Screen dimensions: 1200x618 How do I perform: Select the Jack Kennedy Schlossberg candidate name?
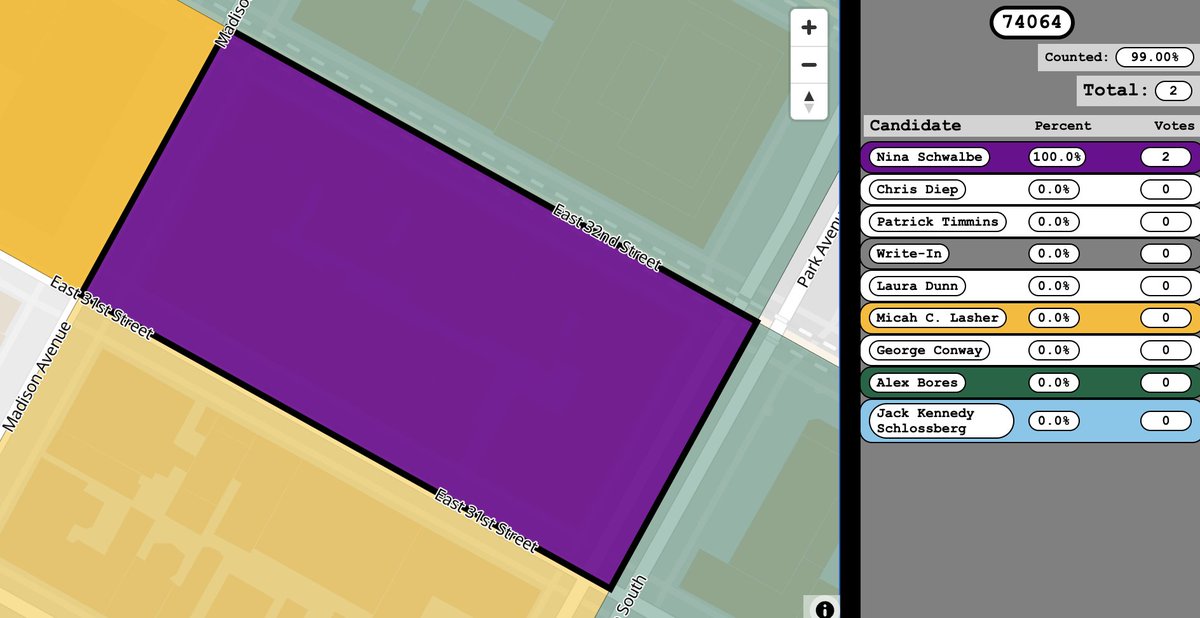coord(940,420)
